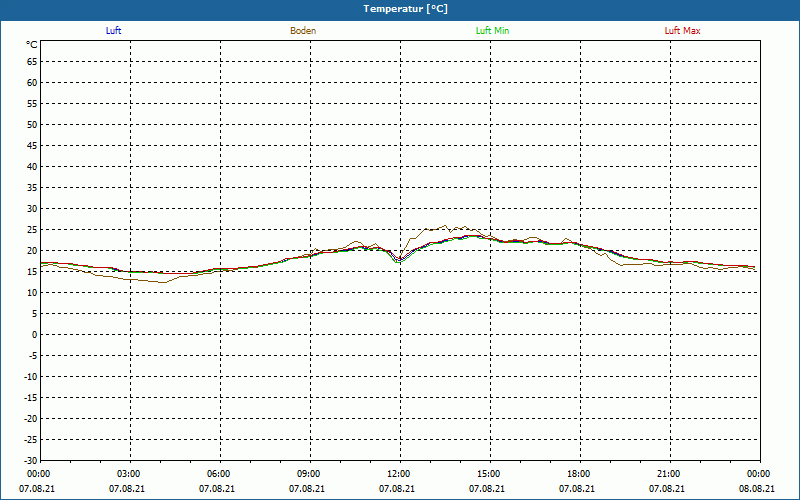Viewport: 800px width, 500px height.
Task: Click the 10 value on the y-axis
Action: [x=32, y=293]
